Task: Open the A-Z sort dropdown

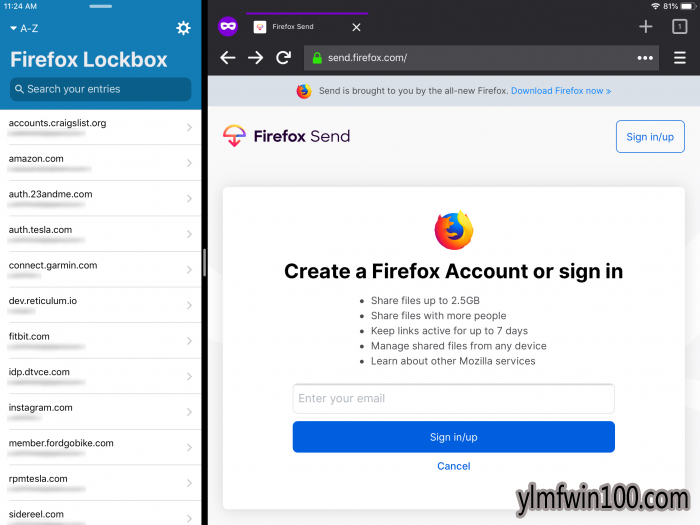Action: coord(24,29)
